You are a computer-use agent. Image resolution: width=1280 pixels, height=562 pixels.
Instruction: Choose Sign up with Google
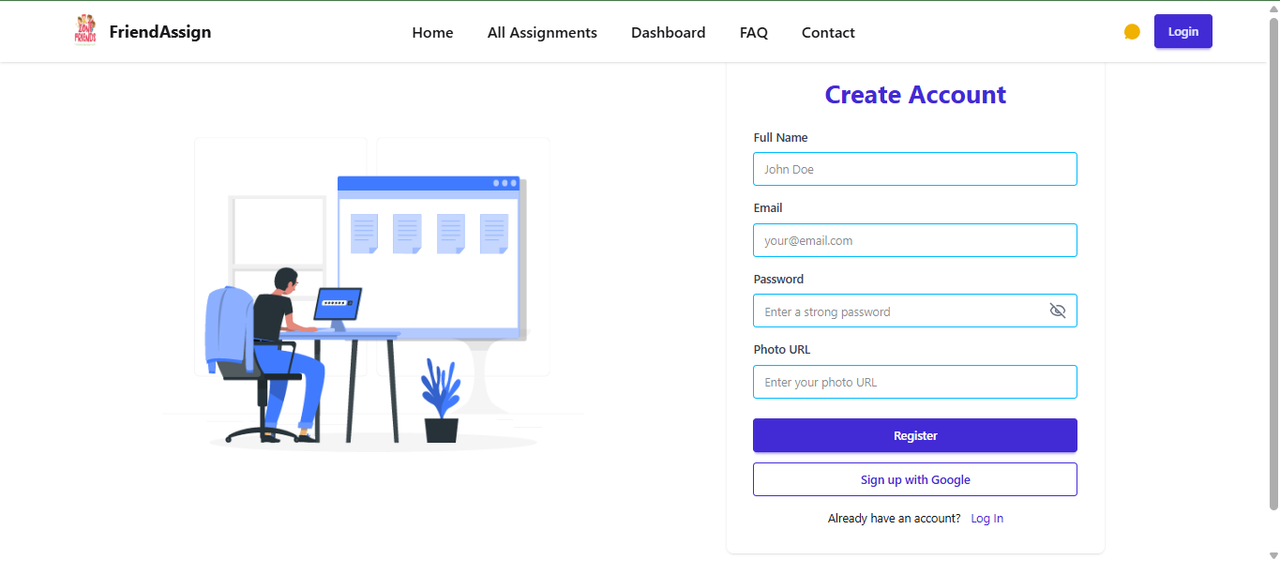[x=915, y=479]
